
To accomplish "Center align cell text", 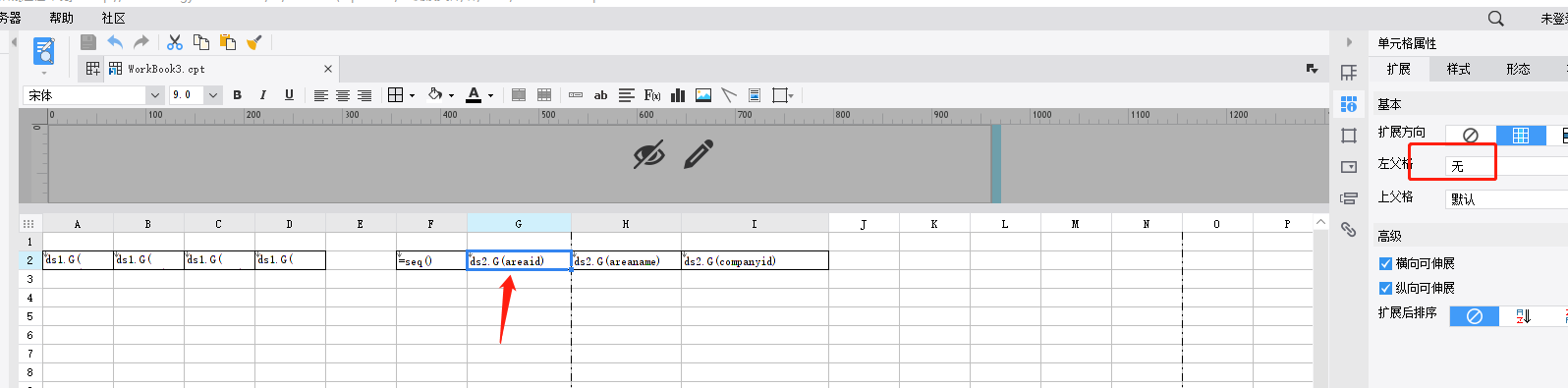I will pyautogui.click(x=343, y=95).
